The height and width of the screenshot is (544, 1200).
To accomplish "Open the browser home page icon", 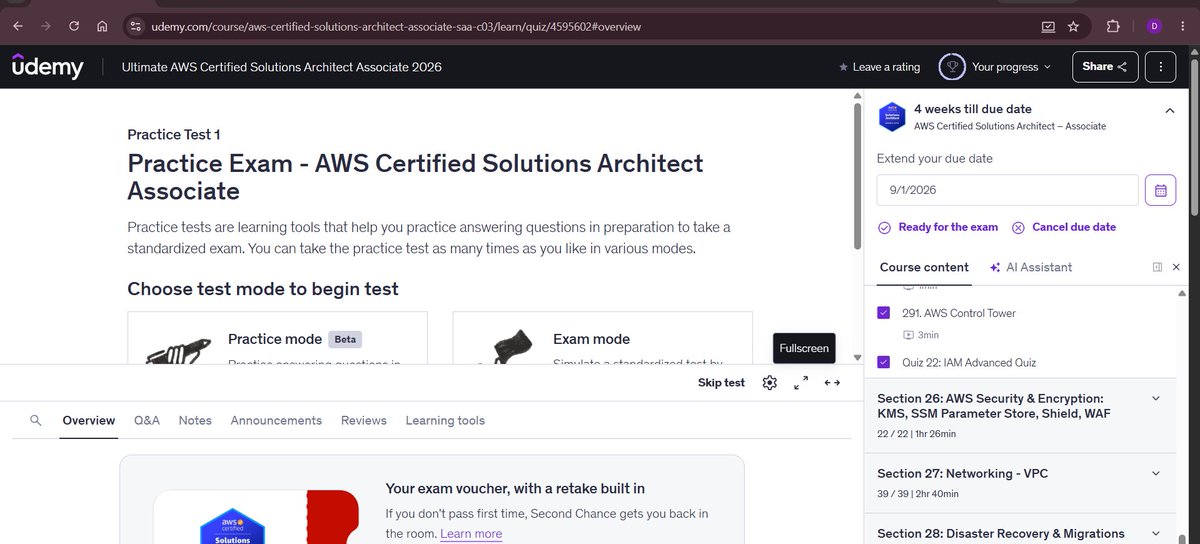I will 102,27.
